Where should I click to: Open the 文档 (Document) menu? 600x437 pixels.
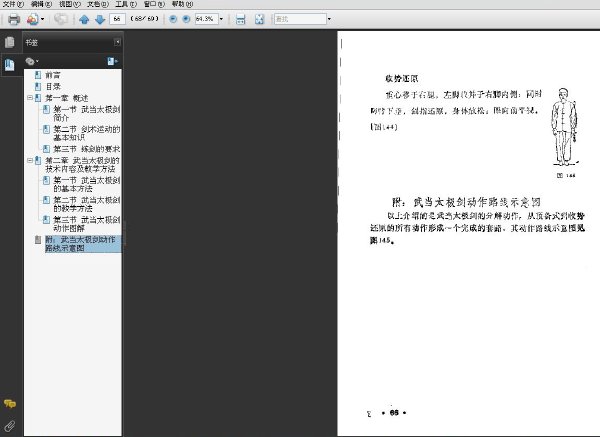[x=98, y=4]
